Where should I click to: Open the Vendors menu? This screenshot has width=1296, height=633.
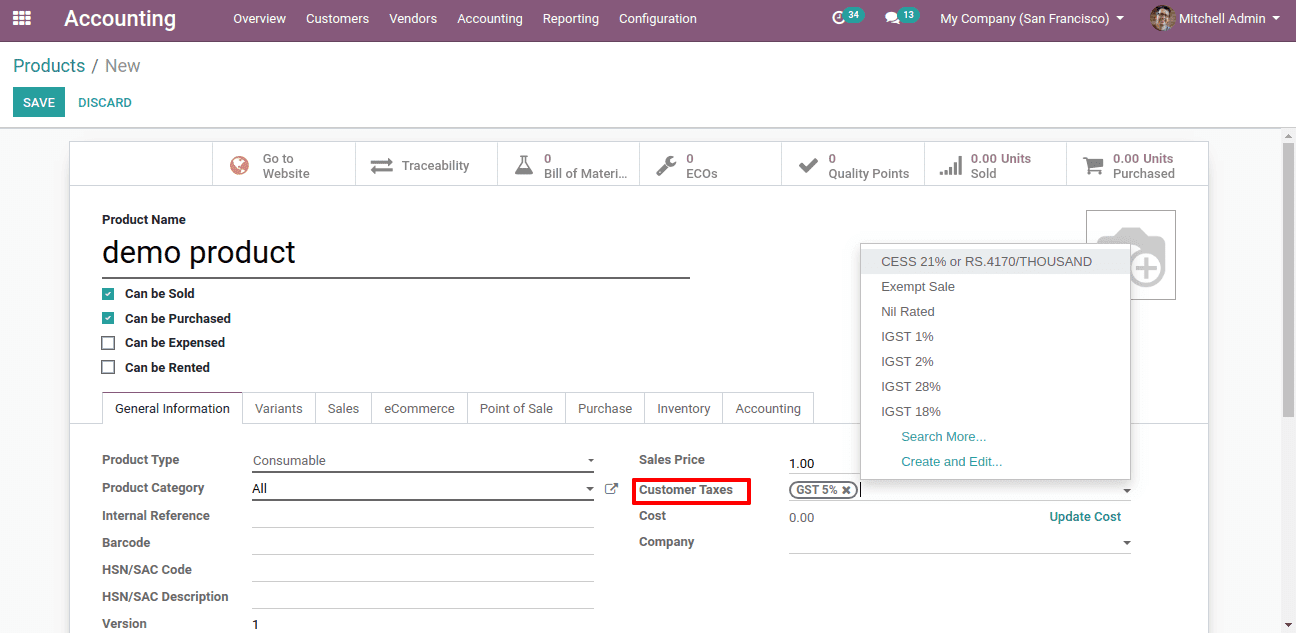click(x=413, y=18)
